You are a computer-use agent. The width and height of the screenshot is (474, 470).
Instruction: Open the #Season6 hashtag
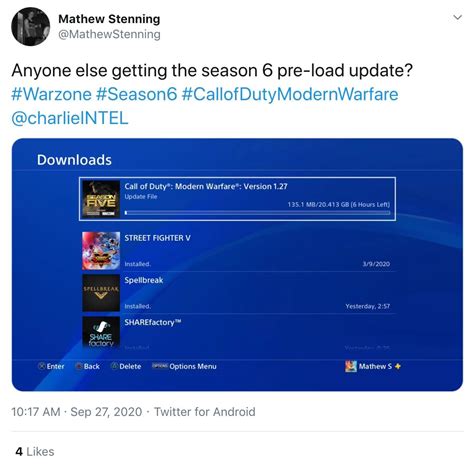click(x=136, y=94)
